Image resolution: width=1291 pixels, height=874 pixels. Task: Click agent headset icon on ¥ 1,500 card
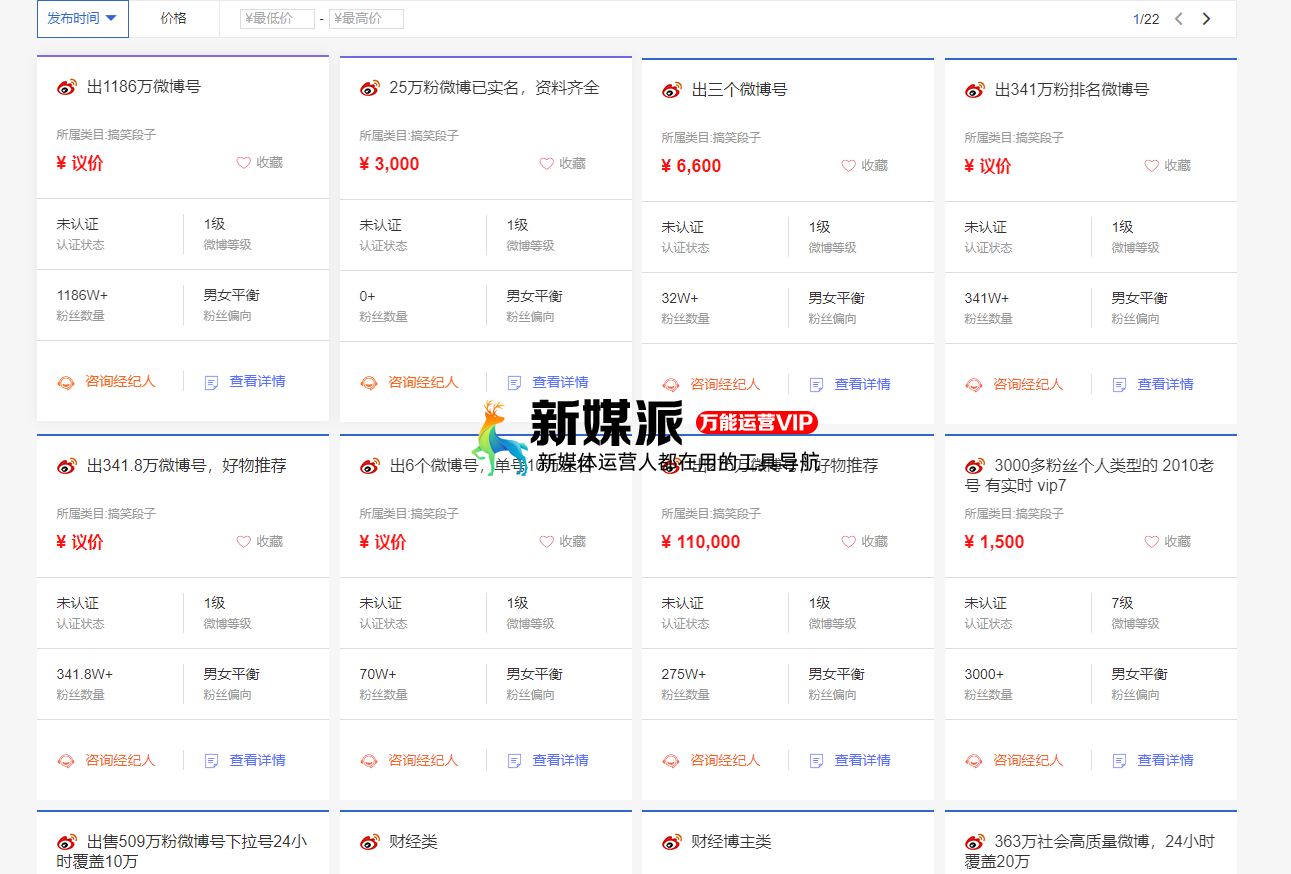coord(974,761)
